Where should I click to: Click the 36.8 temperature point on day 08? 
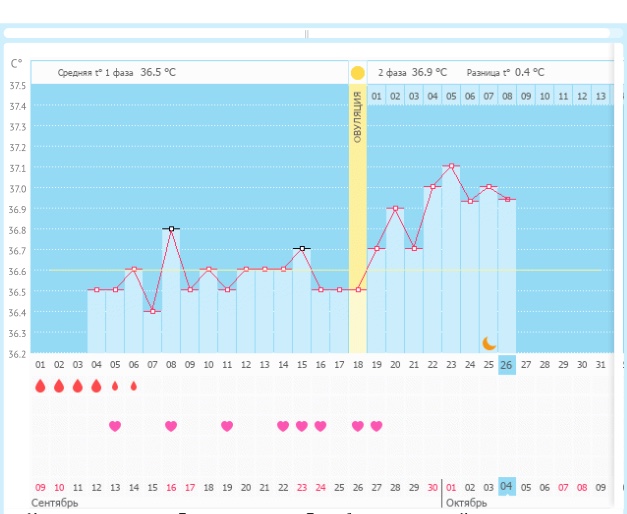[171, 229]
